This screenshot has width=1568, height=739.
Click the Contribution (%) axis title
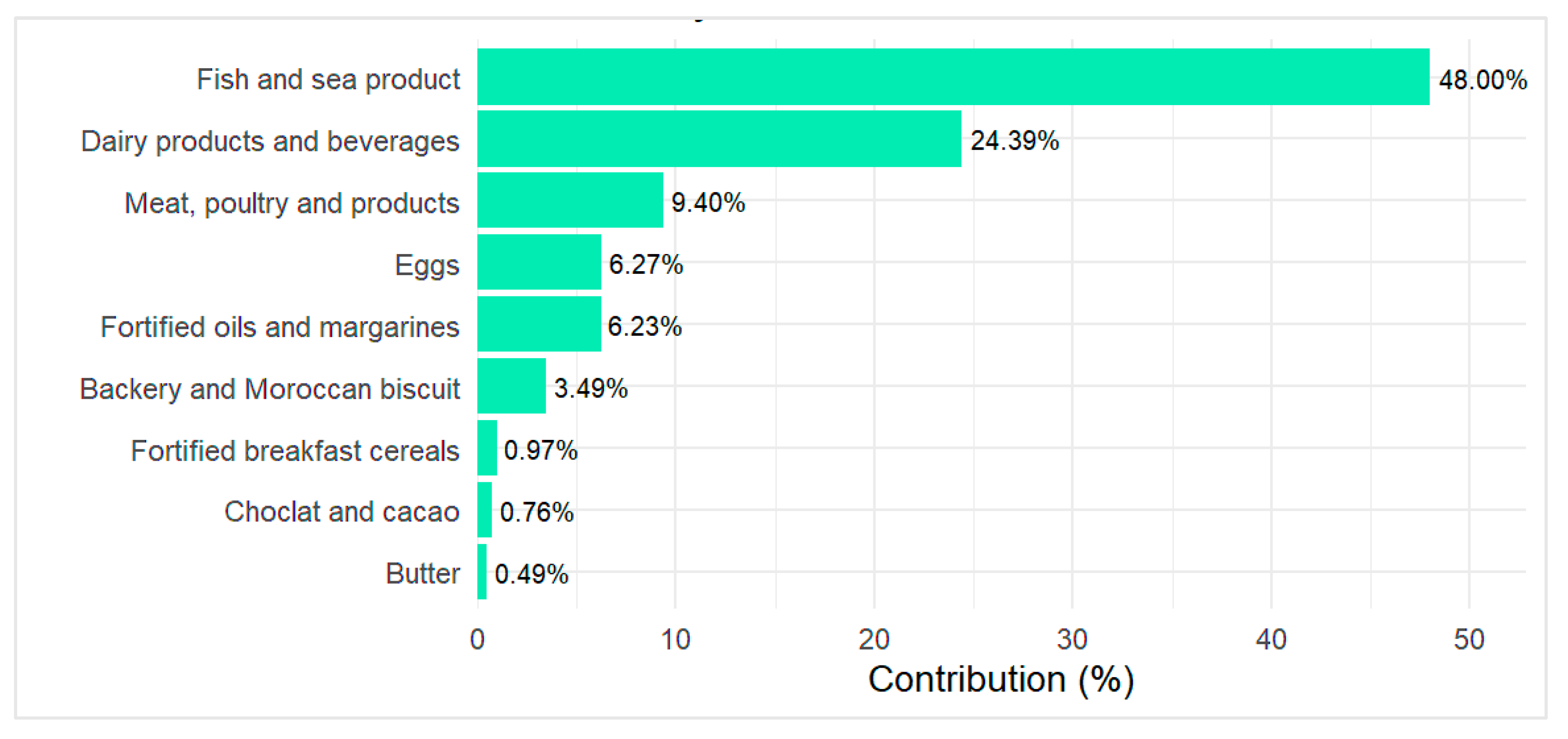(1001, 679)
